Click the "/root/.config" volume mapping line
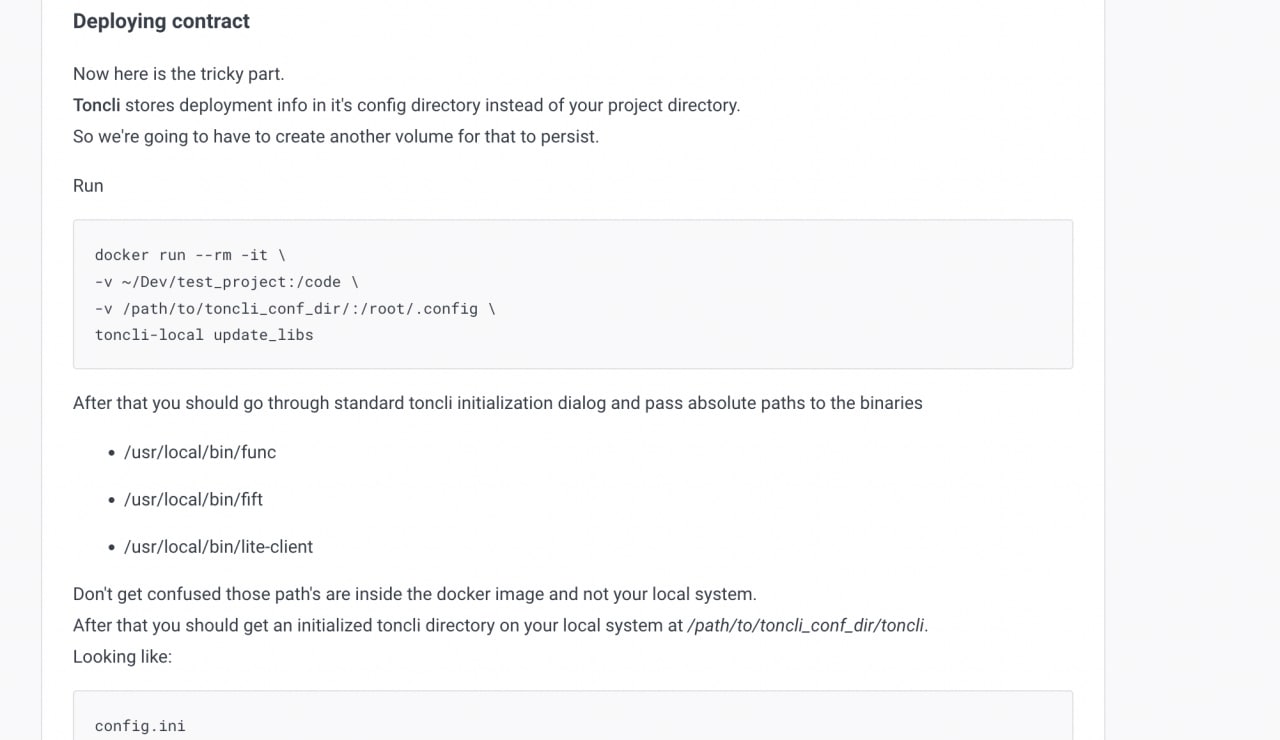This screenshot has width=1280, height=740. tap(295, 309)
